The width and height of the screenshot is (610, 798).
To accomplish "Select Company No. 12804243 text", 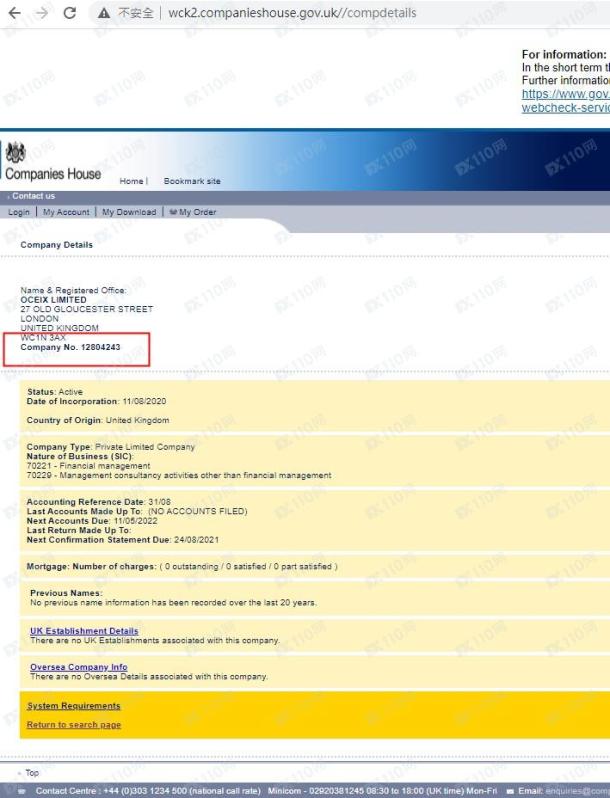I will click(70, 347).
